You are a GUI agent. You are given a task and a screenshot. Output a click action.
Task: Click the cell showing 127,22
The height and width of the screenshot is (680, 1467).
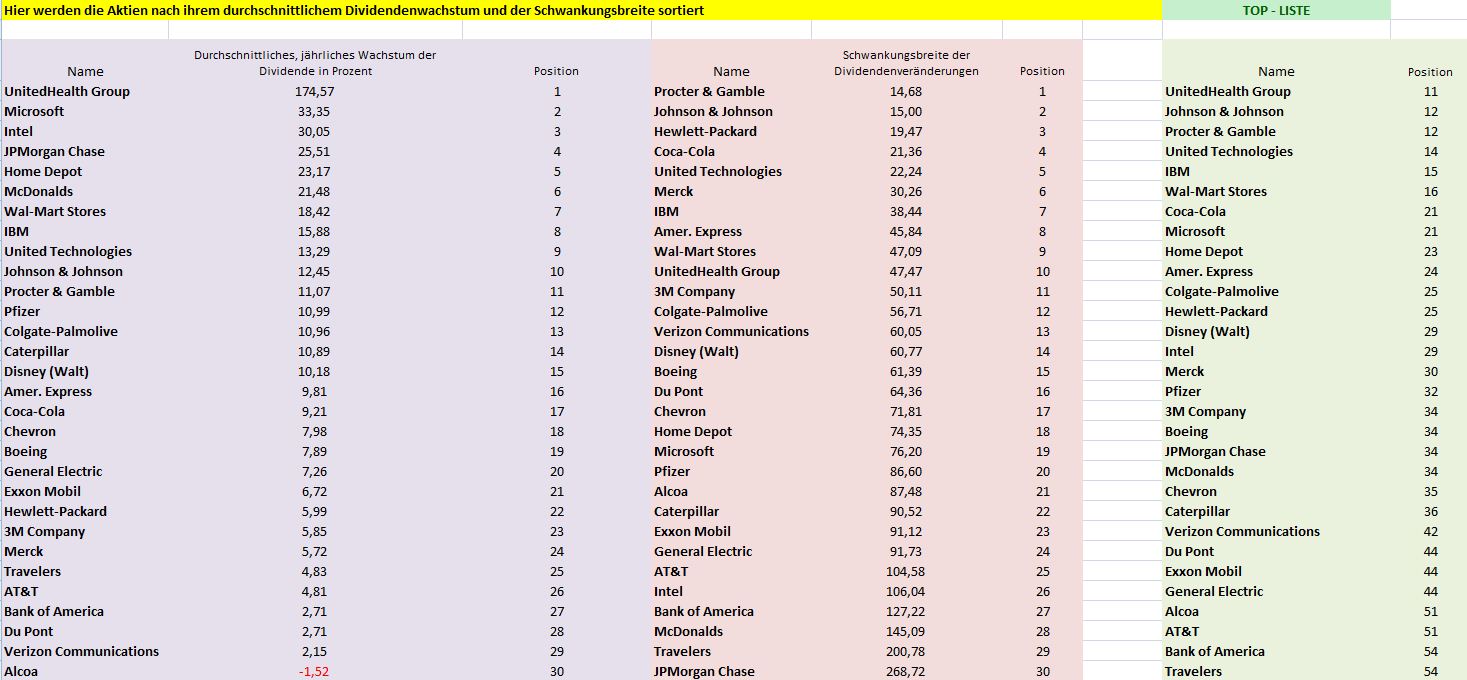pos(906,611)
